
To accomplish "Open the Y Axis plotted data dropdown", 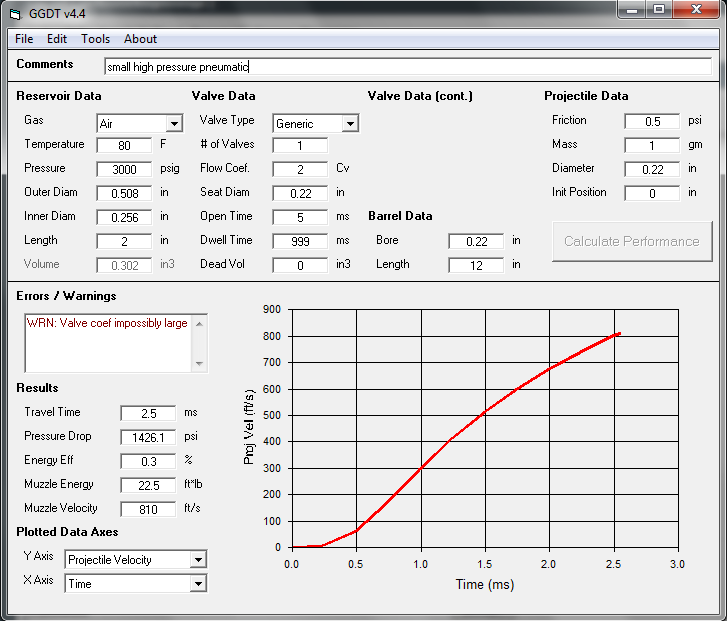I will click(197, 560).
